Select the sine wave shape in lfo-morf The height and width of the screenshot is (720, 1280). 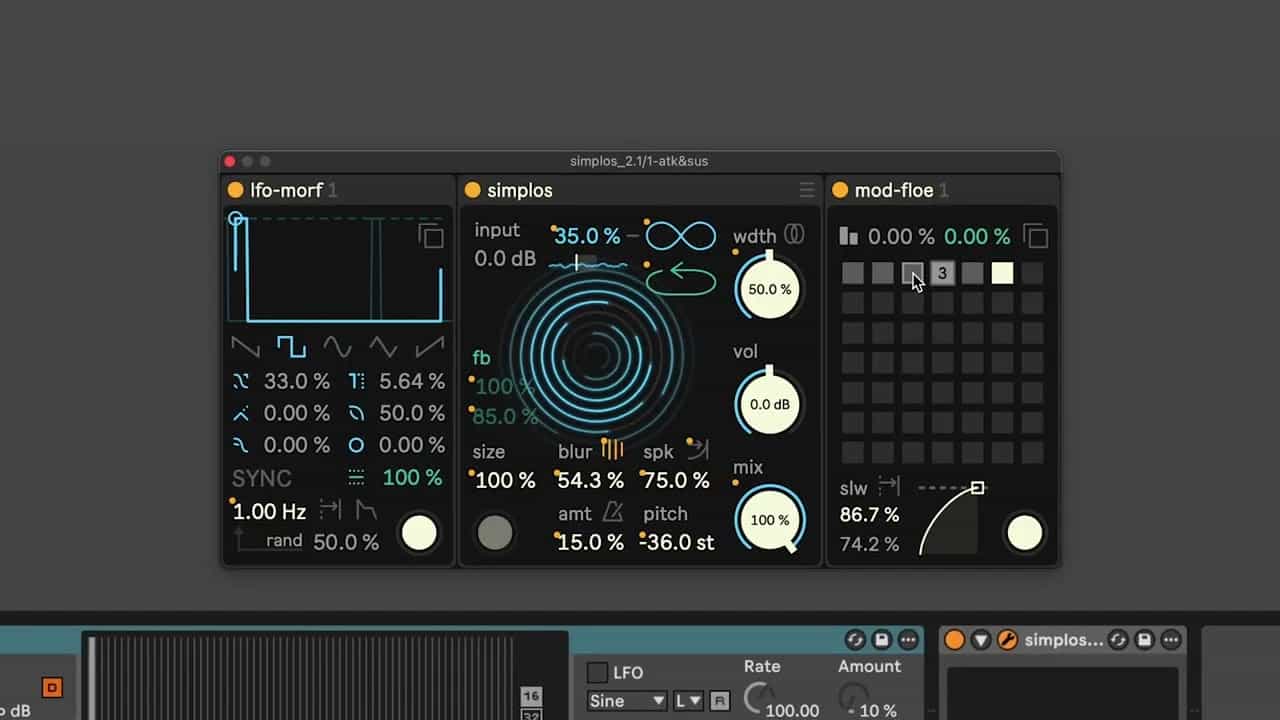tap(337, 347)
